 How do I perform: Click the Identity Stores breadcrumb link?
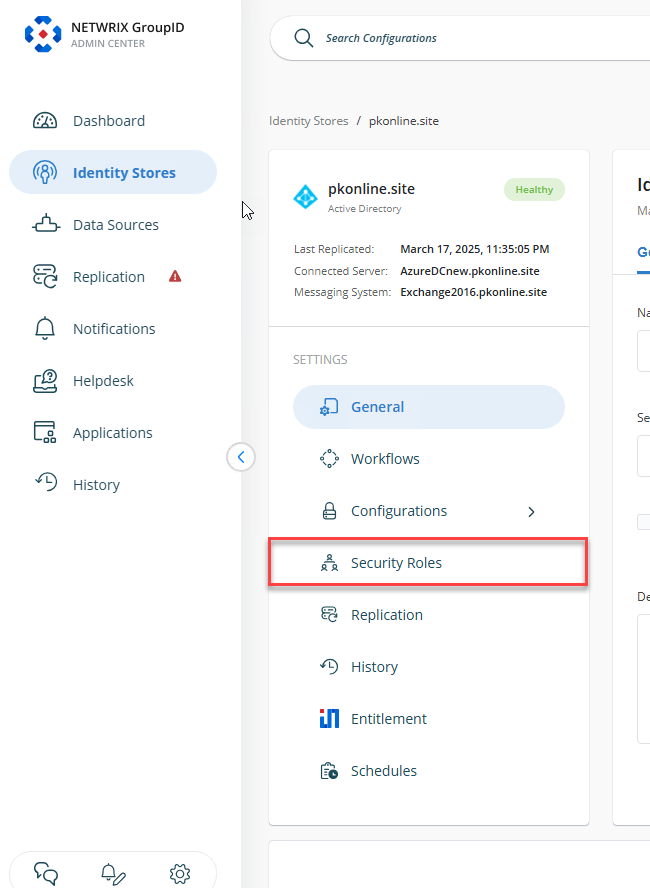309,121
